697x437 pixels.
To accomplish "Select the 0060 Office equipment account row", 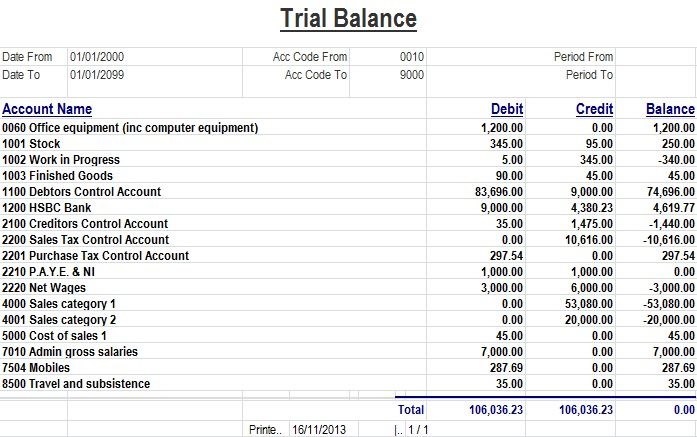I will (x=130, y=128).
